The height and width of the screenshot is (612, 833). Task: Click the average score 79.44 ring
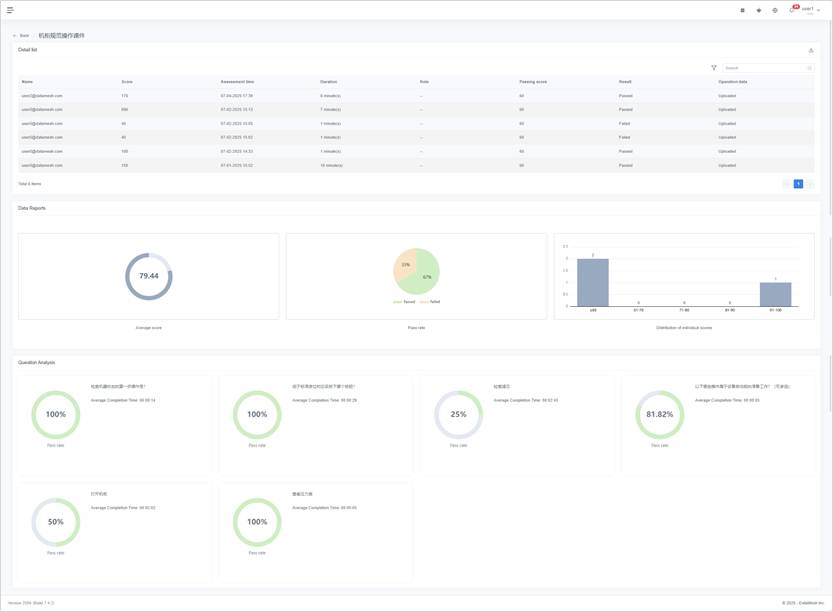(149, 276)
